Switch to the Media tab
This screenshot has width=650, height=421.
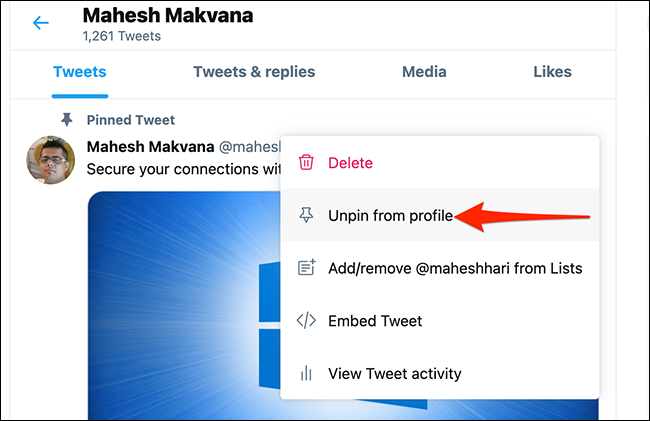pos(424,72)
